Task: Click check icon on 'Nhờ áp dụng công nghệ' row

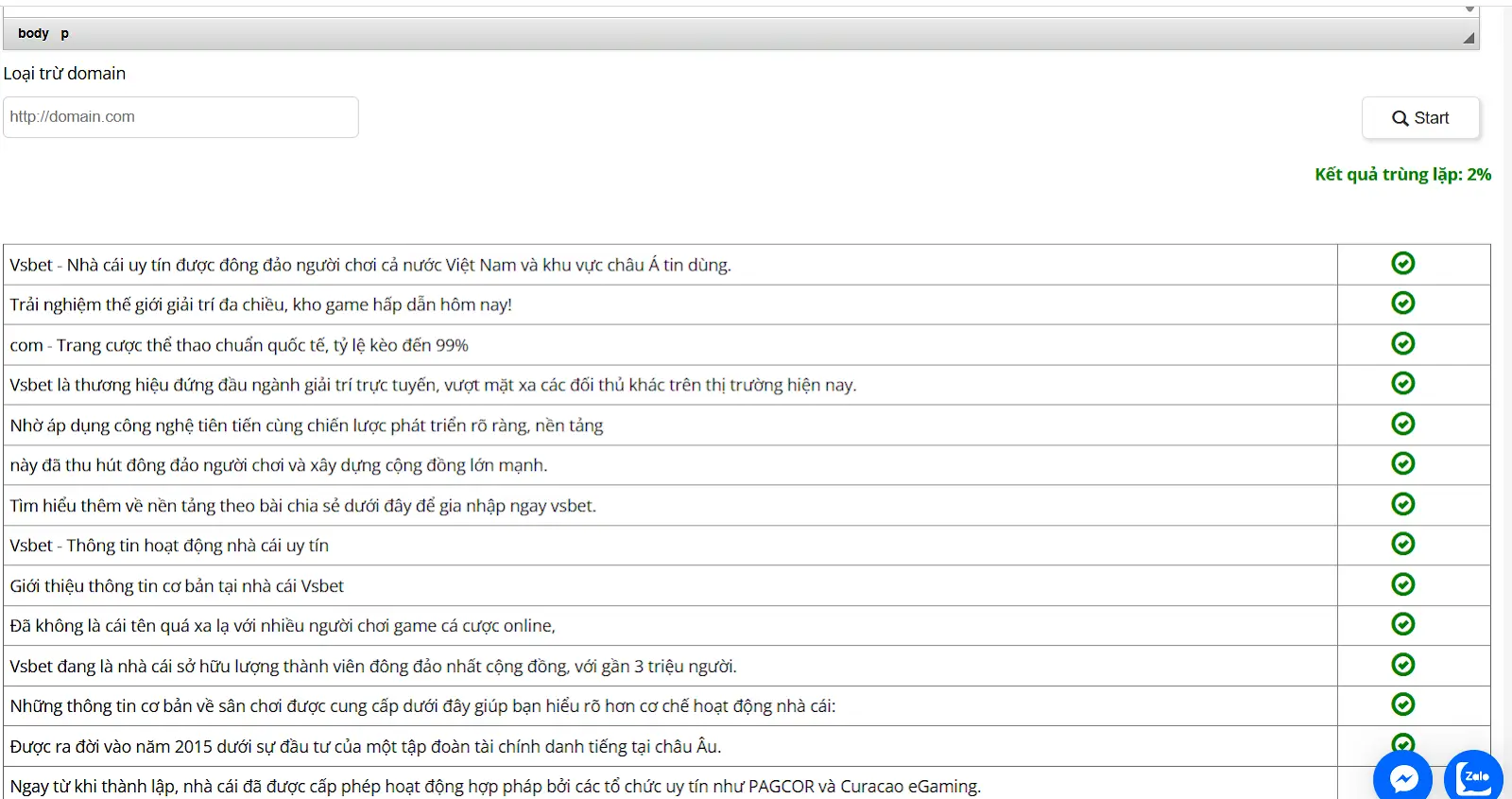Action: 1402,425
